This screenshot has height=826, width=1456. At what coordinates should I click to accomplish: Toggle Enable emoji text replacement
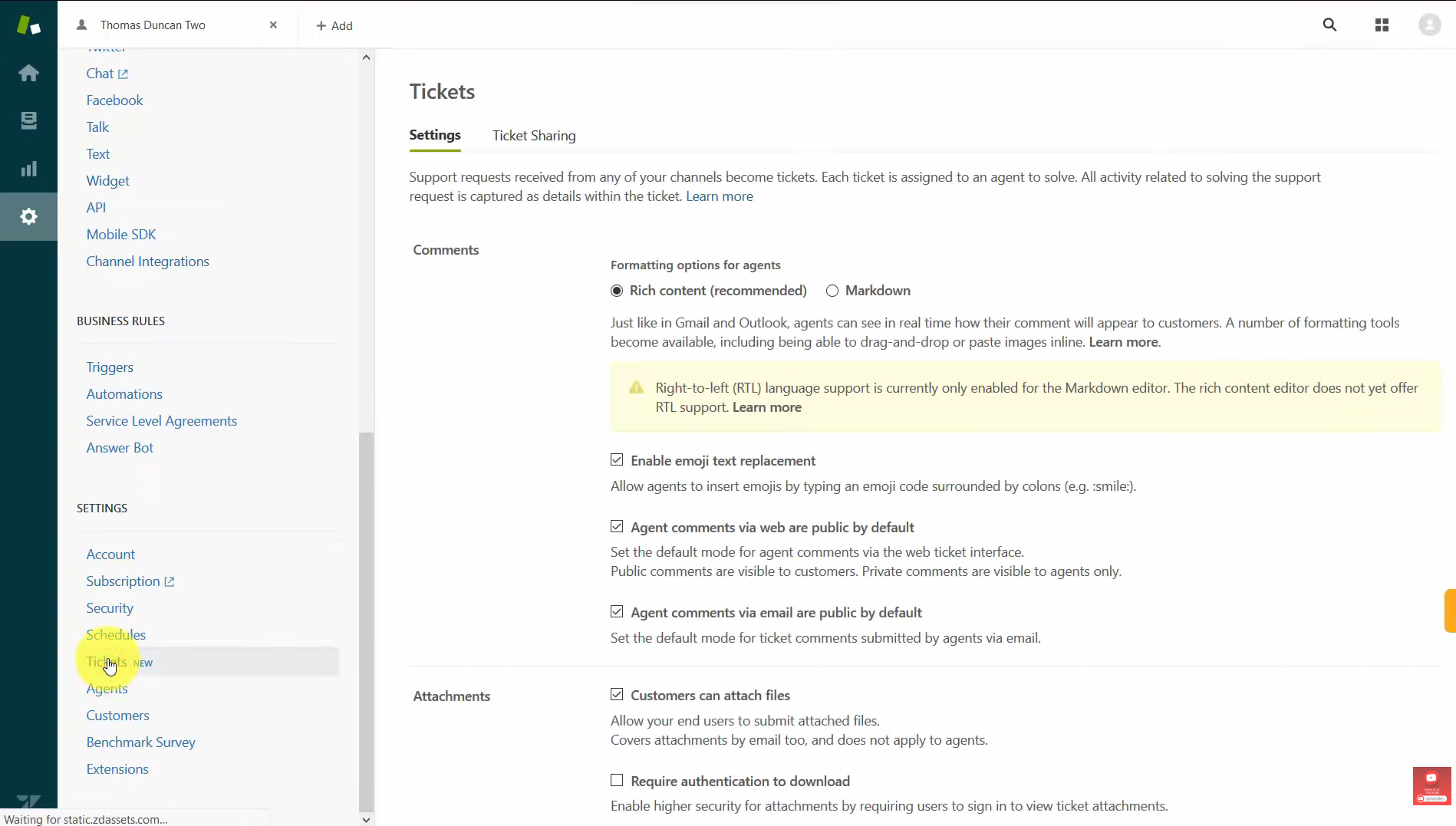coord(617,459)
